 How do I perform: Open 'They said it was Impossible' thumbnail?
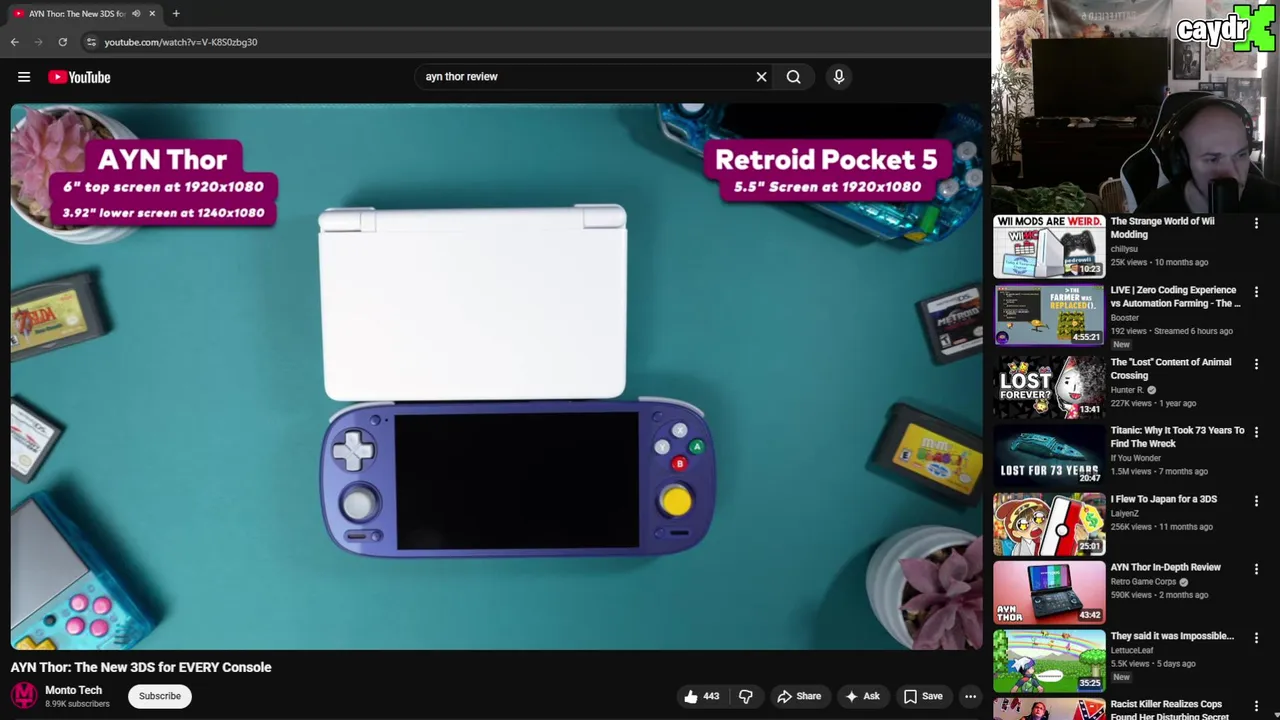[1049, 660]
